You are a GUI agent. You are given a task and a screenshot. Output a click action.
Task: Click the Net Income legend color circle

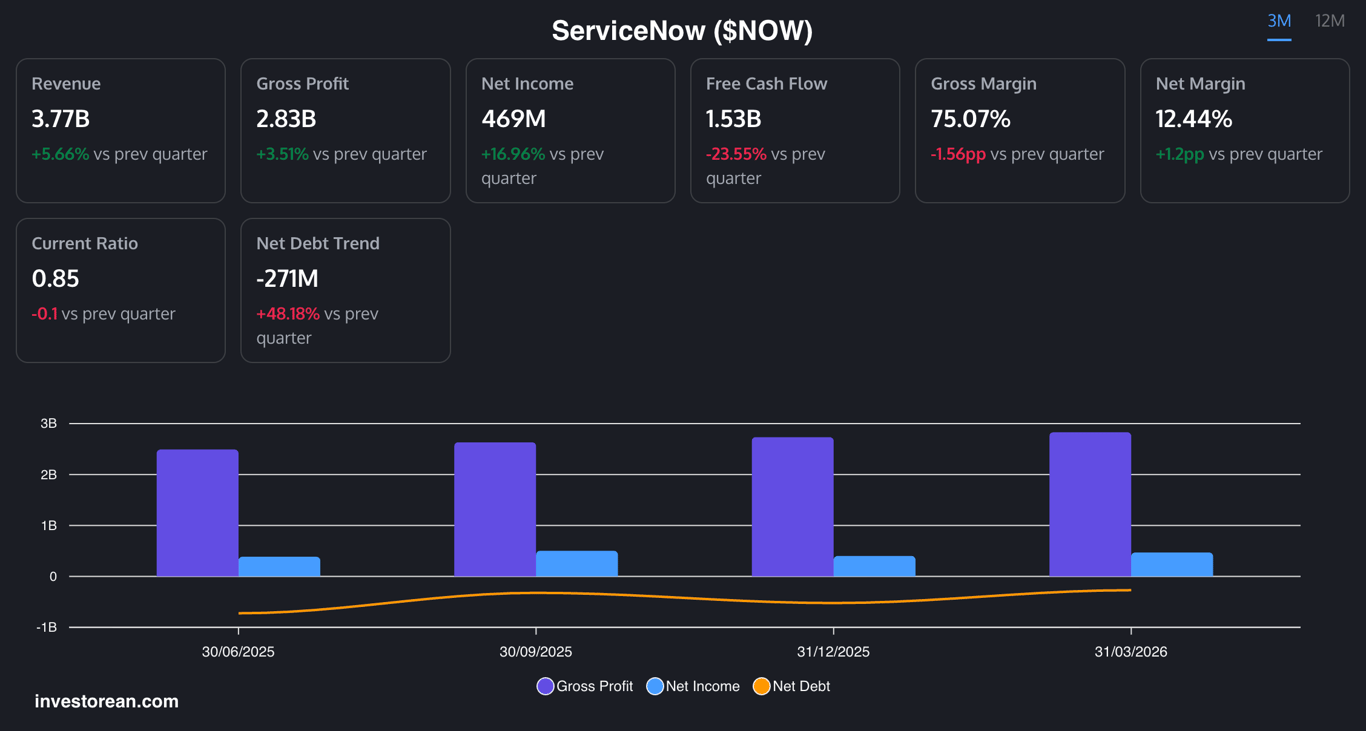point(655,686)
